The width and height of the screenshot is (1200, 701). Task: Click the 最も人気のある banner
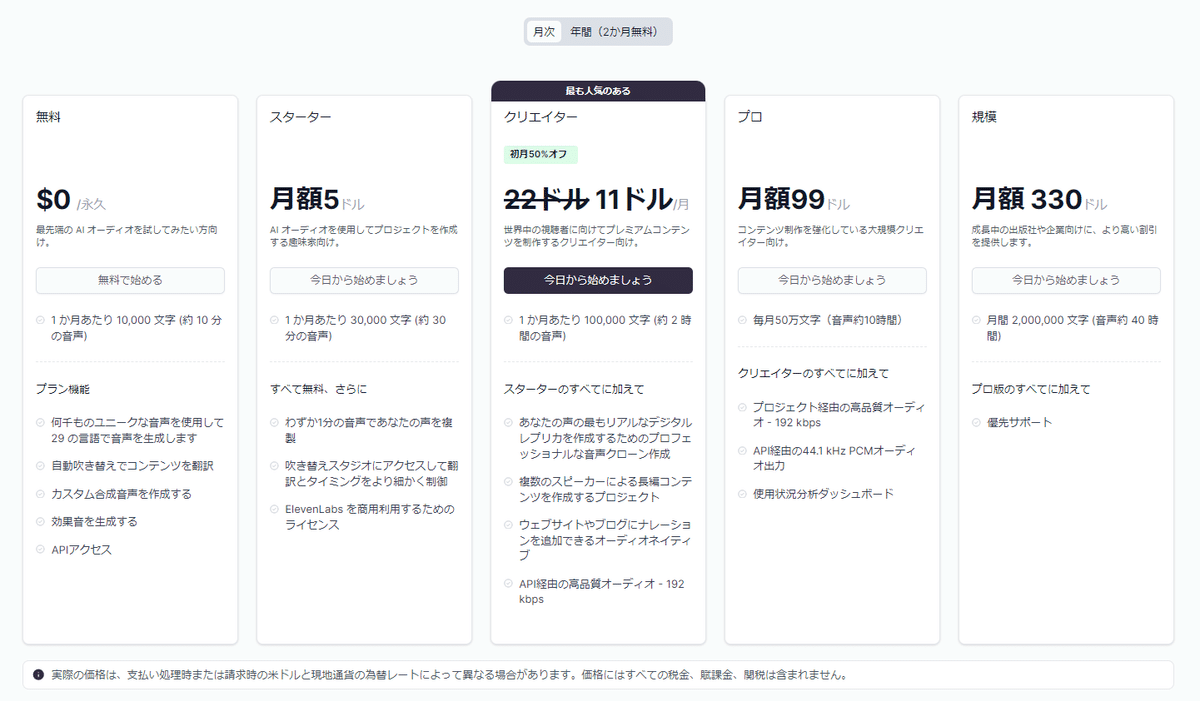pyautogui.click(x=598, y=91)
